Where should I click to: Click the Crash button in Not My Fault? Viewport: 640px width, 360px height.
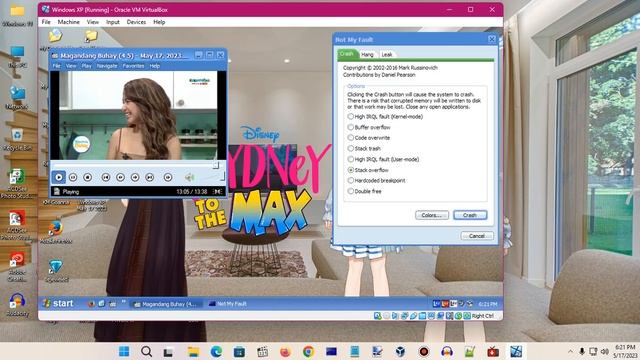click(470, 215)
